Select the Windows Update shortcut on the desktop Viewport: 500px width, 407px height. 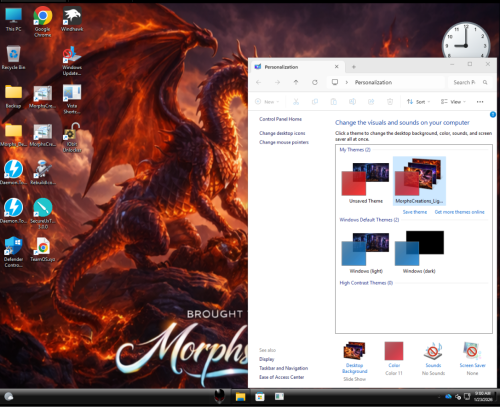(72, 61)
